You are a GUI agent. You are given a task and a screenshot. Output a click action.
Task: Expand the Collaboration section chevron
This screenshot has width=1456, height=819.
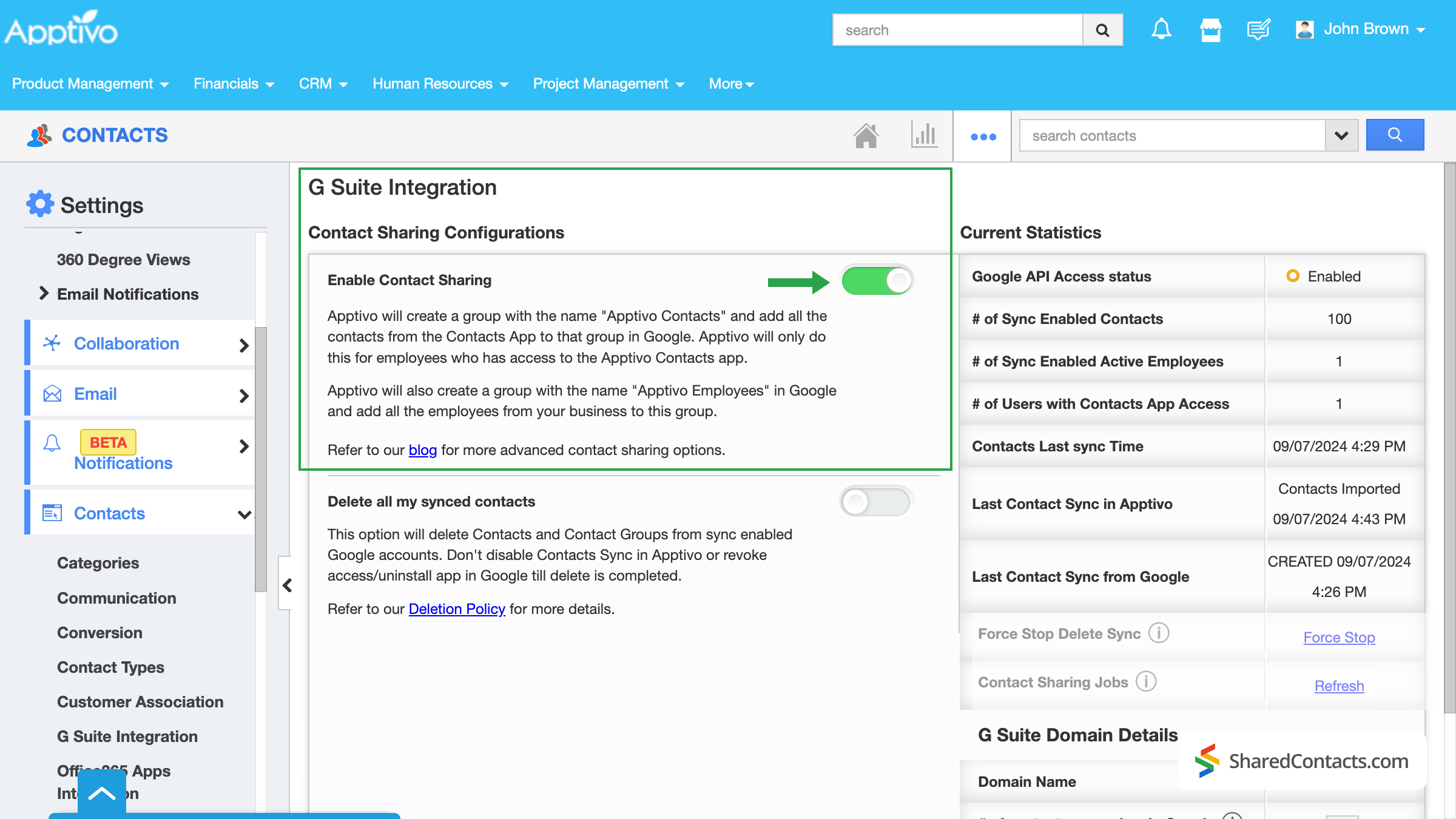pyautogui.click(x=244, y=345)
